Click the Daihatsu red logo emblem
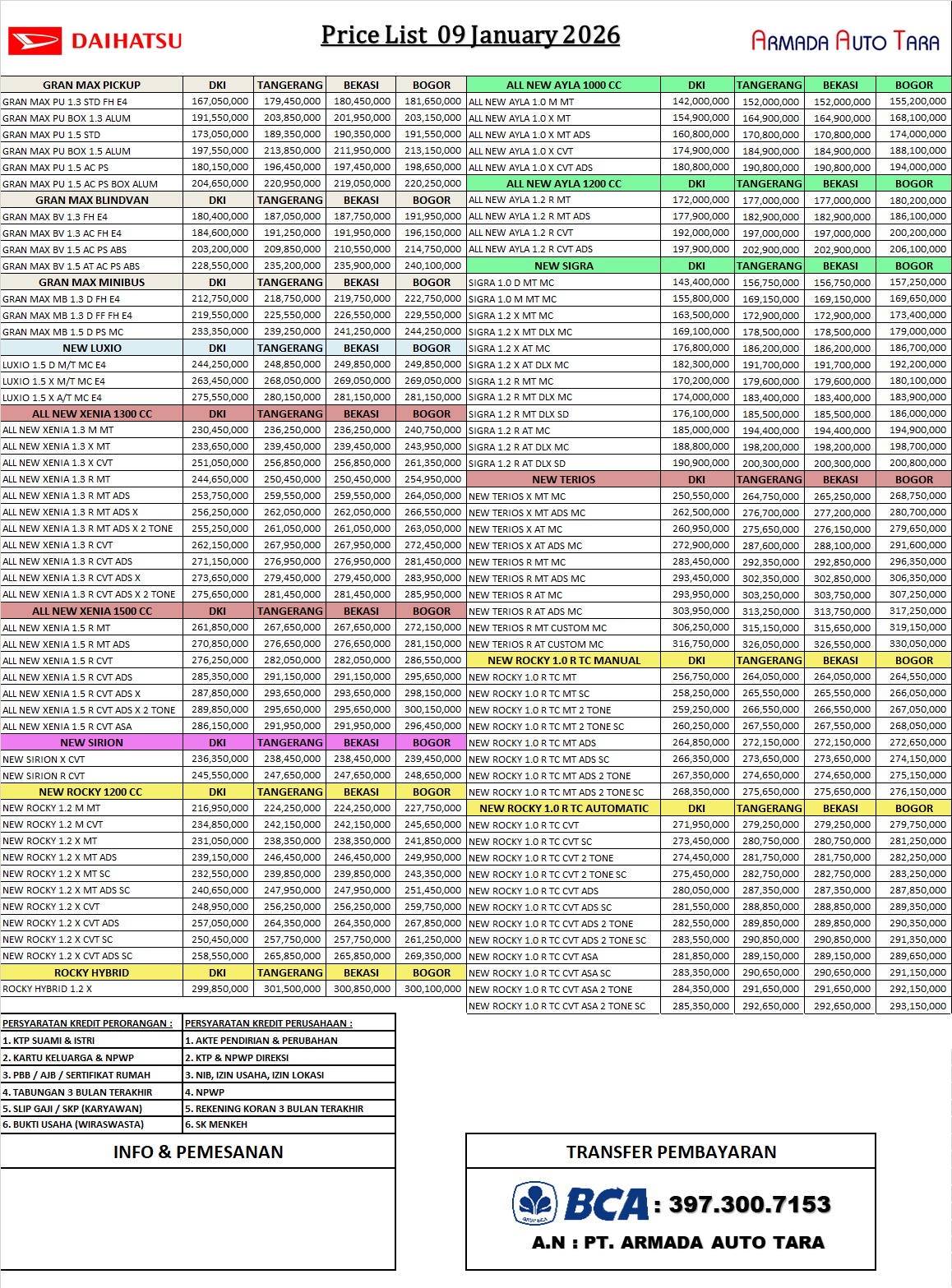The width and height of the screenshot is (952, 1288). point(35,40)
